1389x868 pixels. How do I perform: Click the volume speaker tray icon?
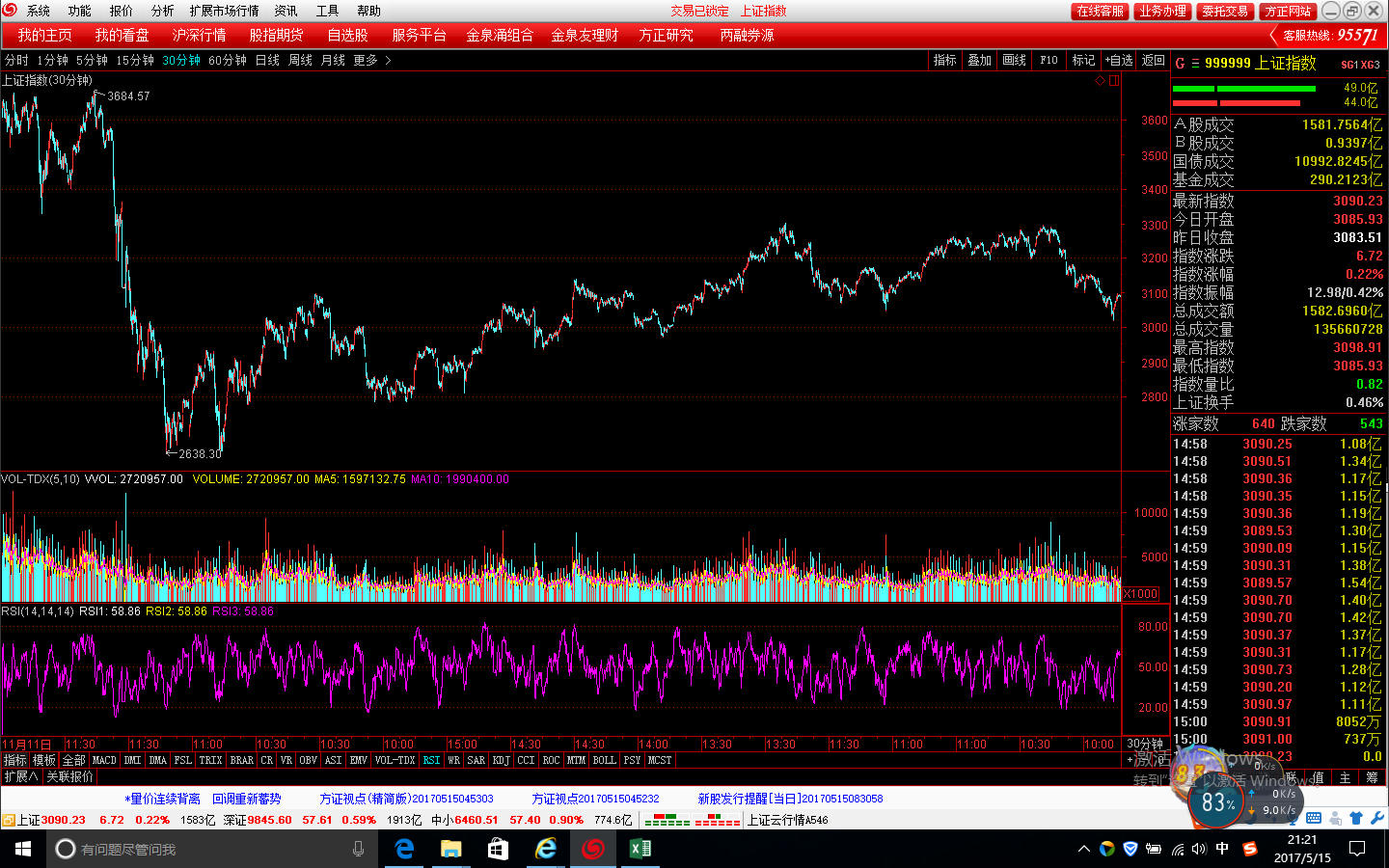[x=1199, y=849]
